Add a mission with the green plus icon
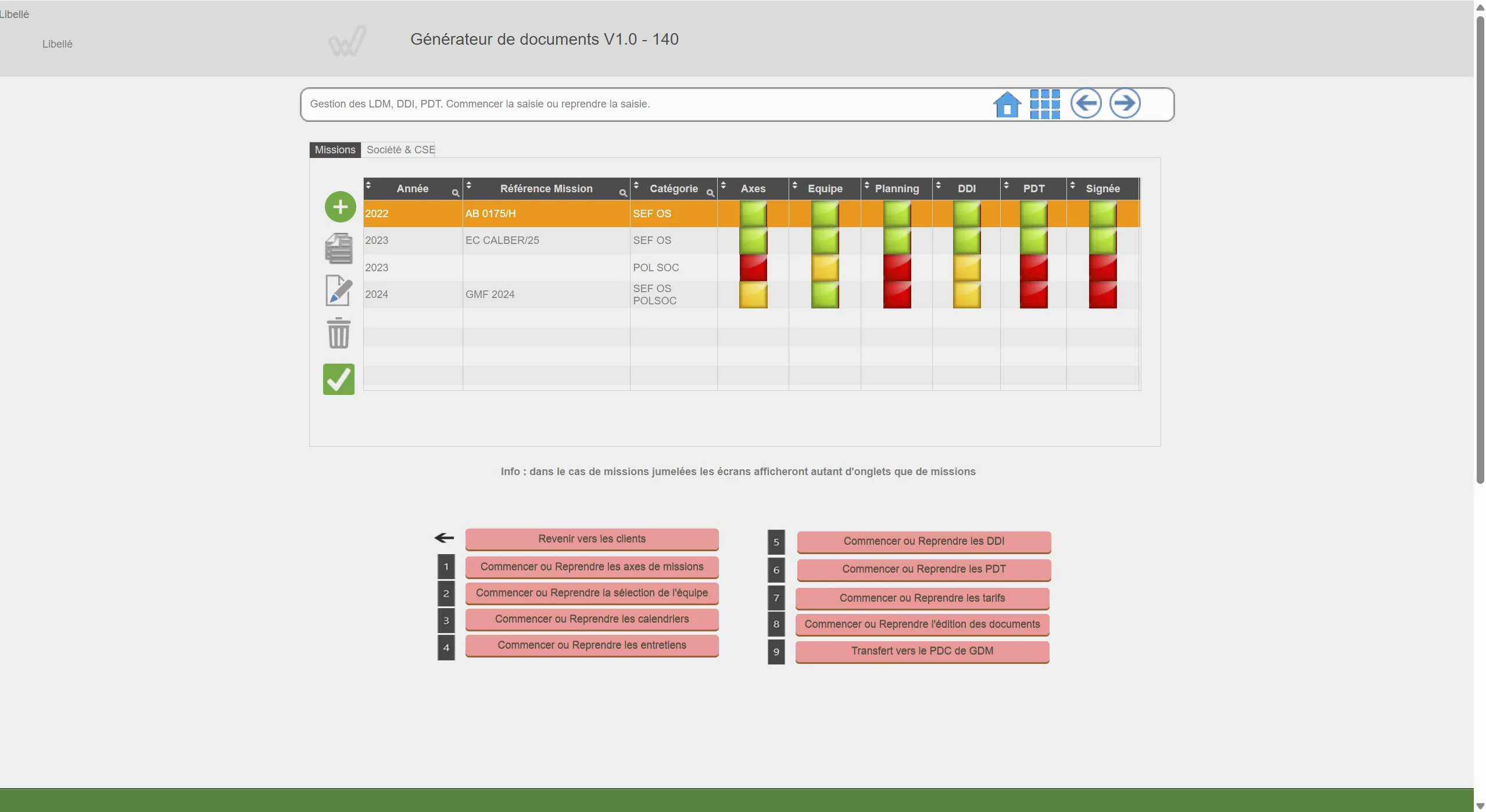Screen dimensions: 1486x812 (340, 207)
